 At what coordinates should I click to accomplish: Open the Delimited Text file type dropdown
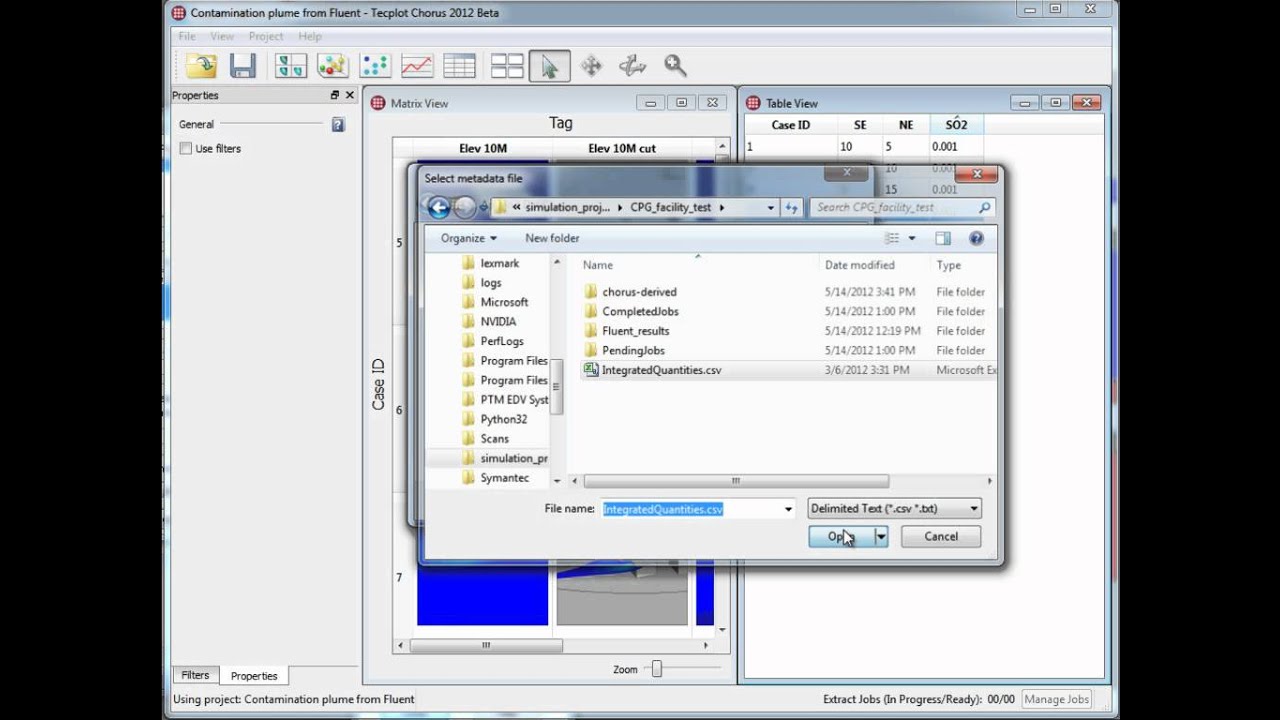[x=894, y=508]
